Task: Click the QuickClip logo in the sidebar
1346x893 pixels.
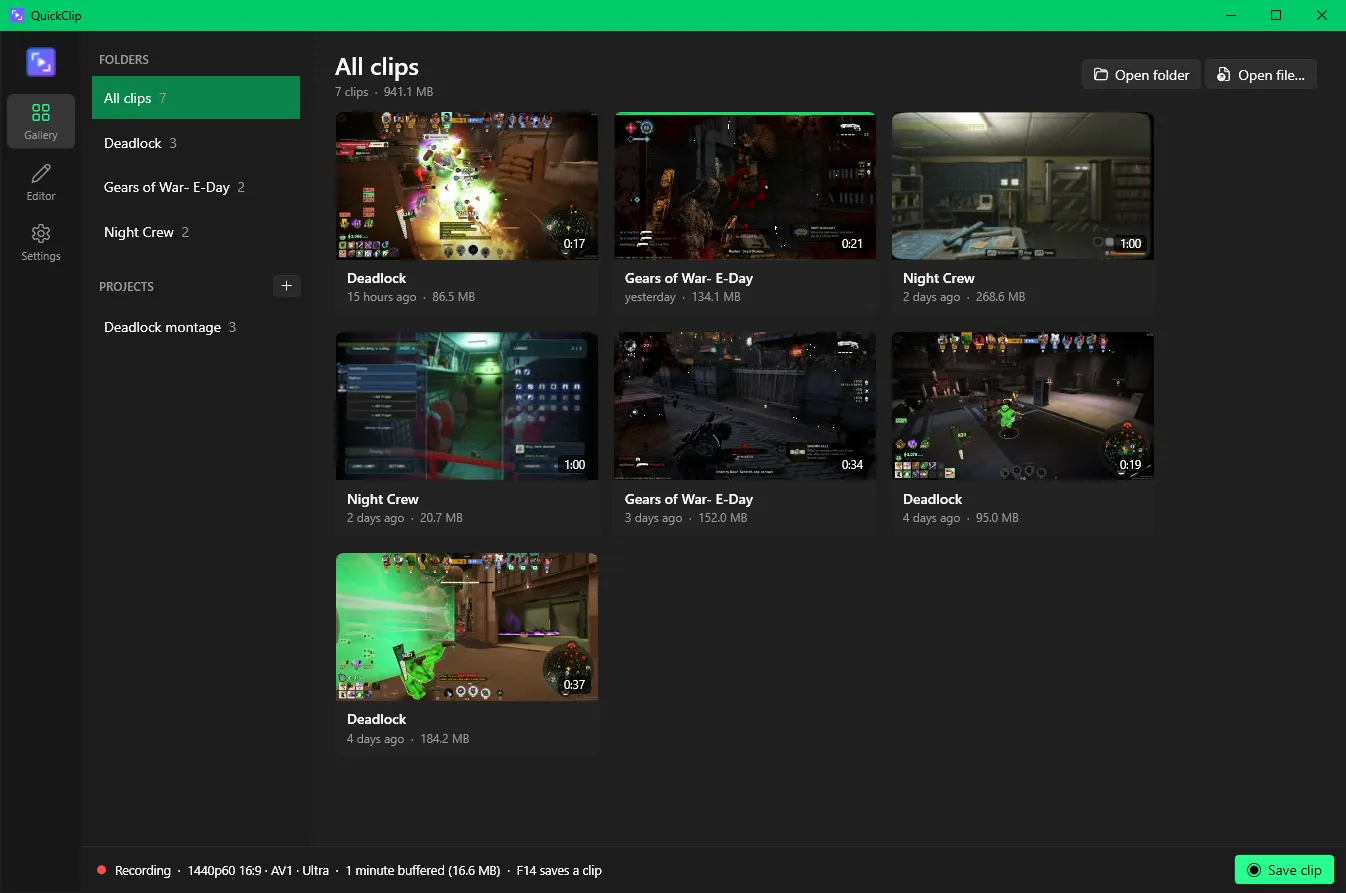Action: (x=41, y=62)
